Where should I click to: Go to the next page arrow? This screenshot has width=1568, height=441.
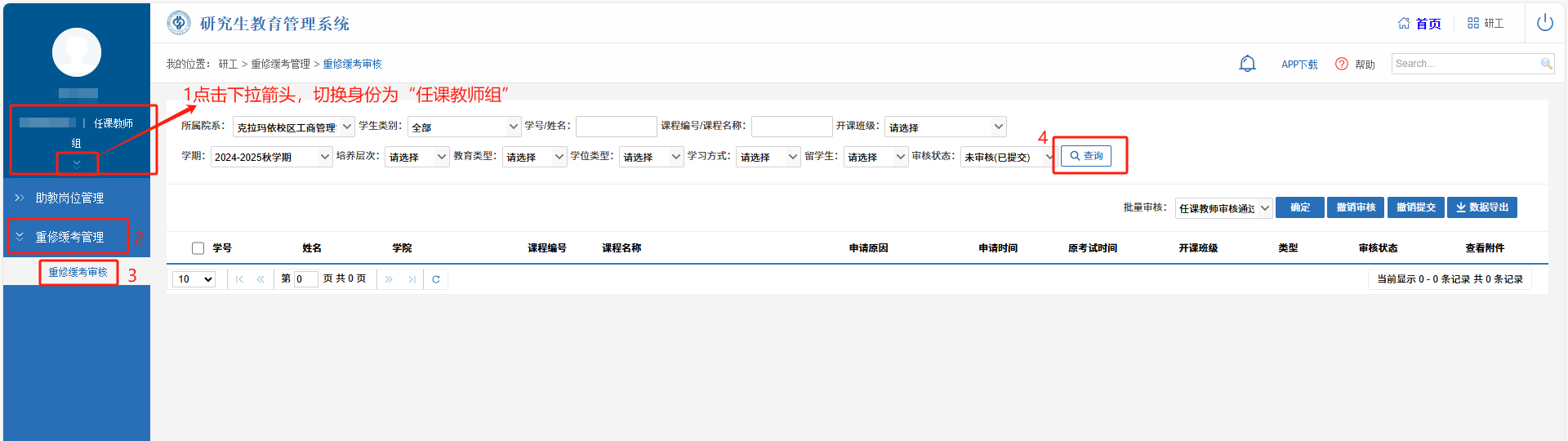pyautogui.click(x=389, y=279)
